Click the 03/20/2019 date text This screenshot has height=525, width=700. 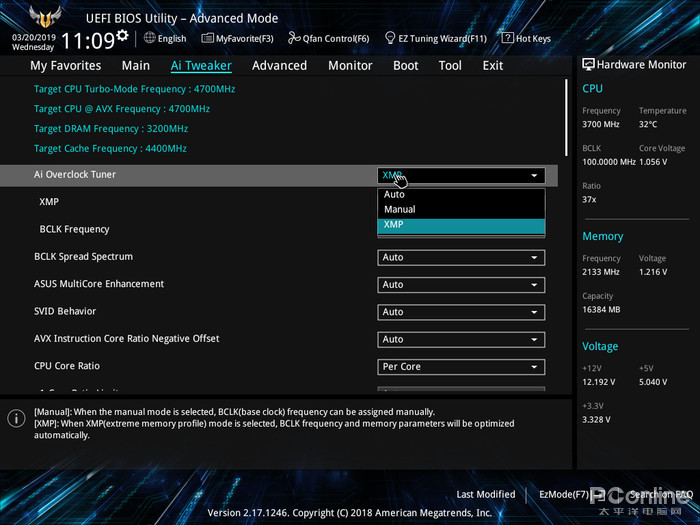point(33,37)
